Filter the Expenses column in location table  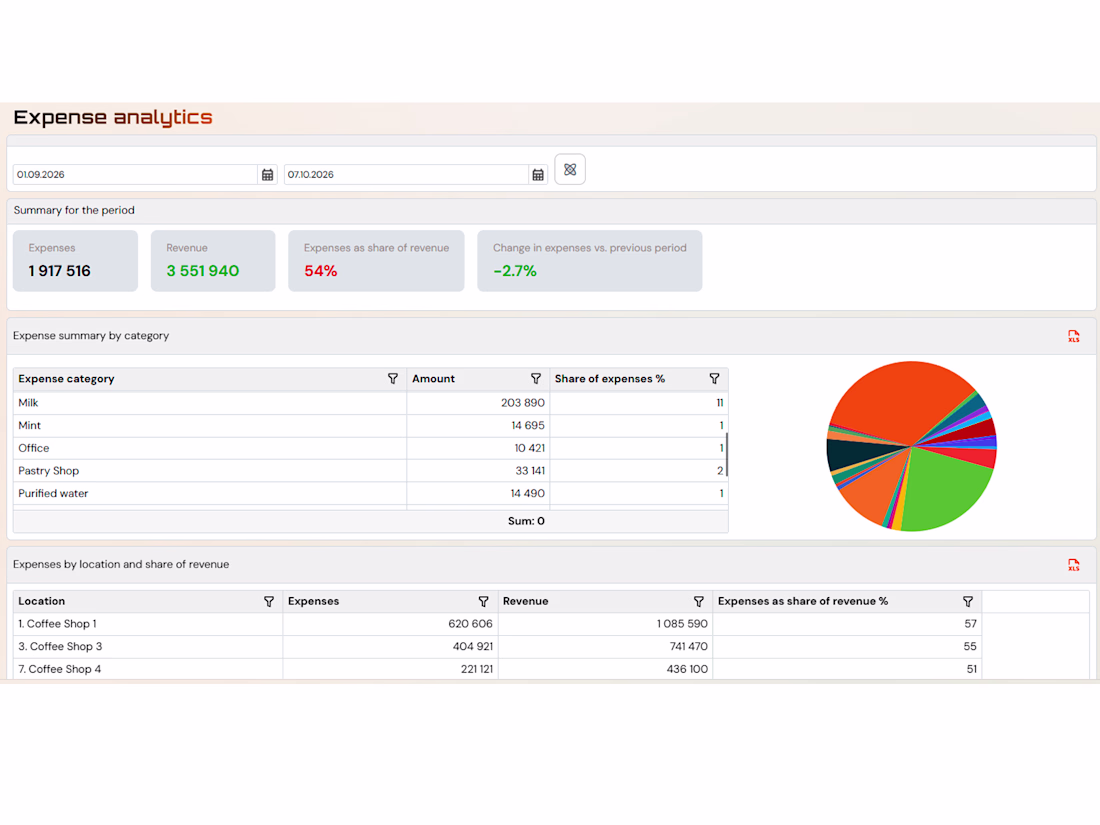483,602
